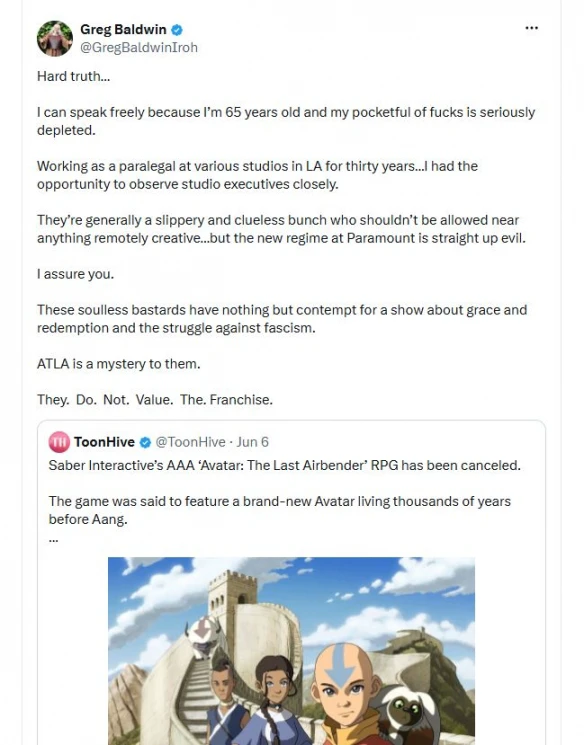
Task: Expand the quoted tweet's truncated ellipsis
Action: pos(53,540)
